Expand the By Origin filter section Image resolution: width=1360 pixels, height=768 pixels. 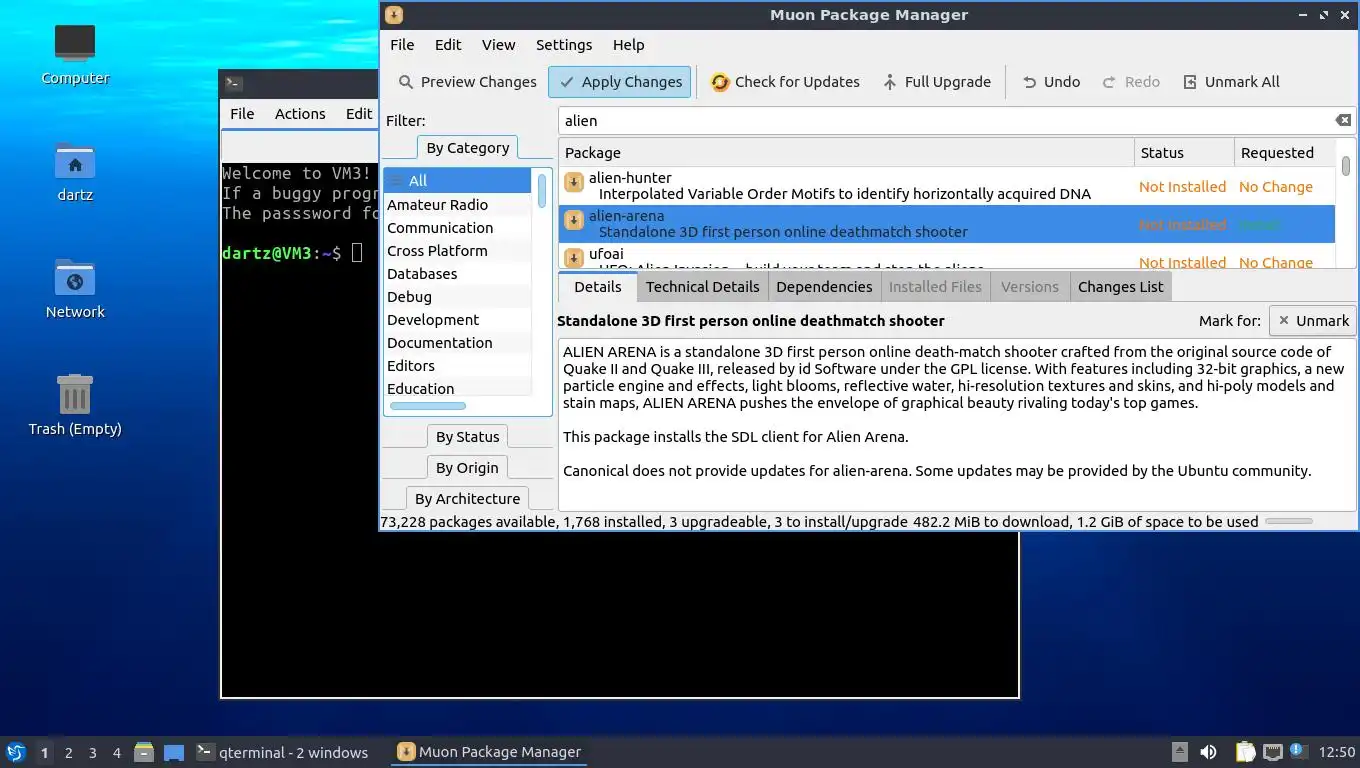click(467, 468)
